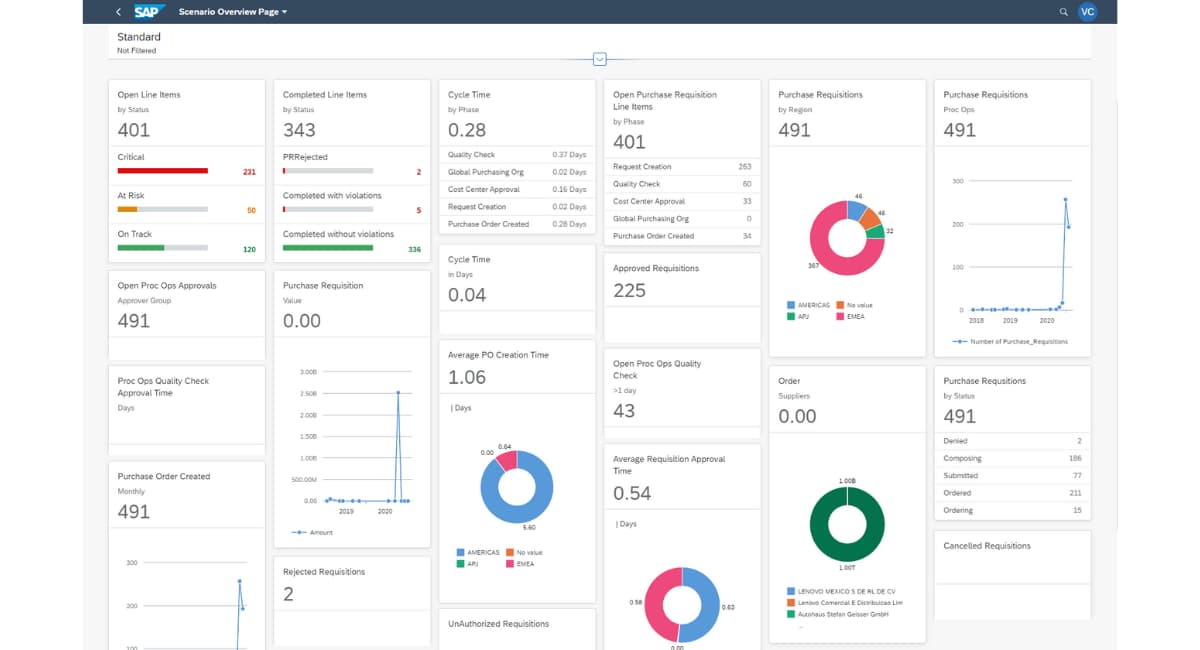Expand the filter bar chevron
This screenshot has height=650, width=1200.
(x=600, y=59)
